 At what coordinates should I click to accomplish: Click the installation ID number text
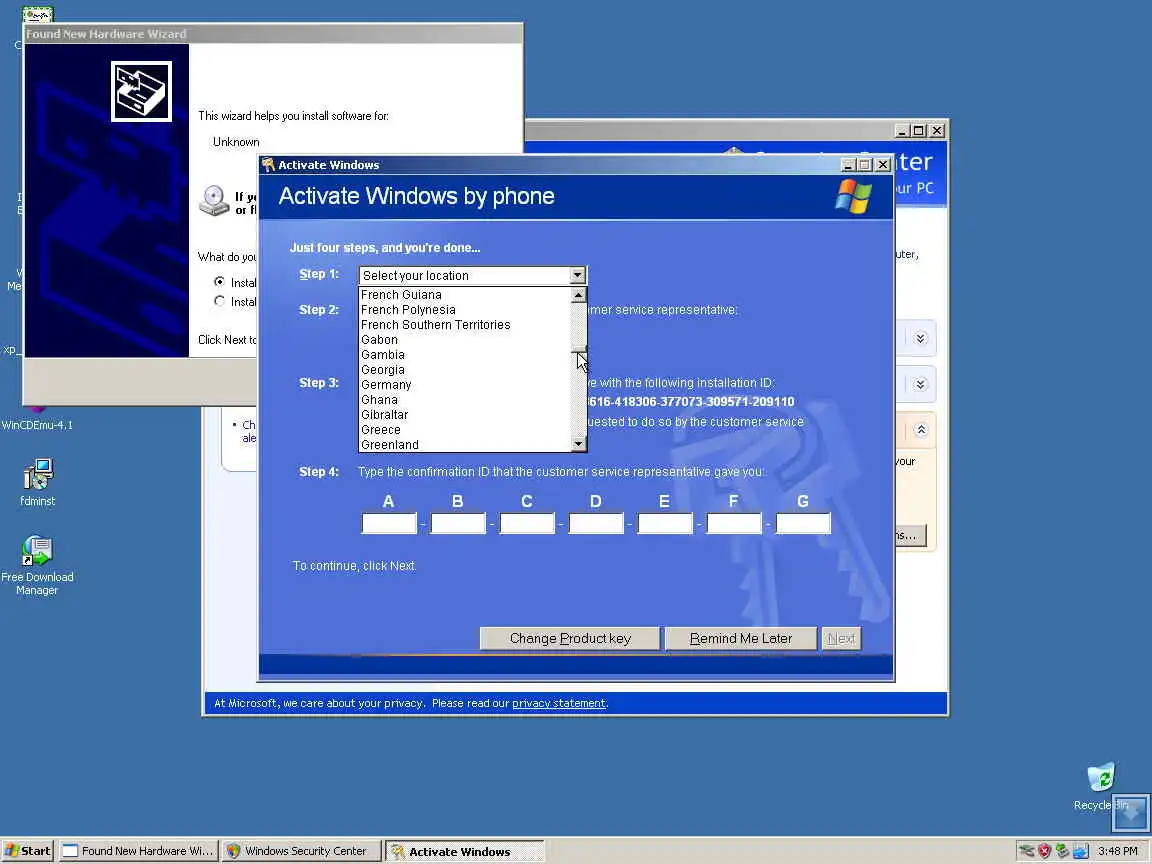(691, 402)
